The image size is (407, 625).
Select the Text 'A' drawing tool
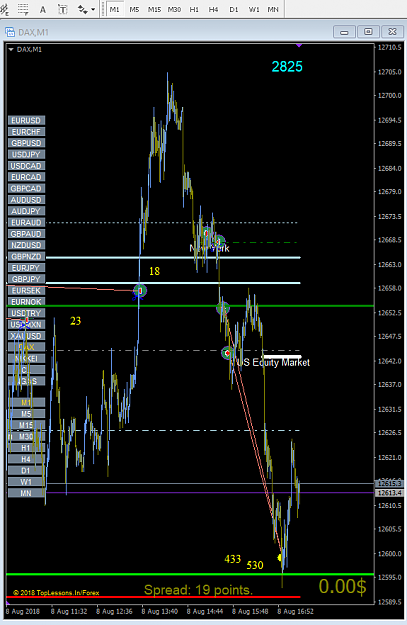(x=43, y=9)
